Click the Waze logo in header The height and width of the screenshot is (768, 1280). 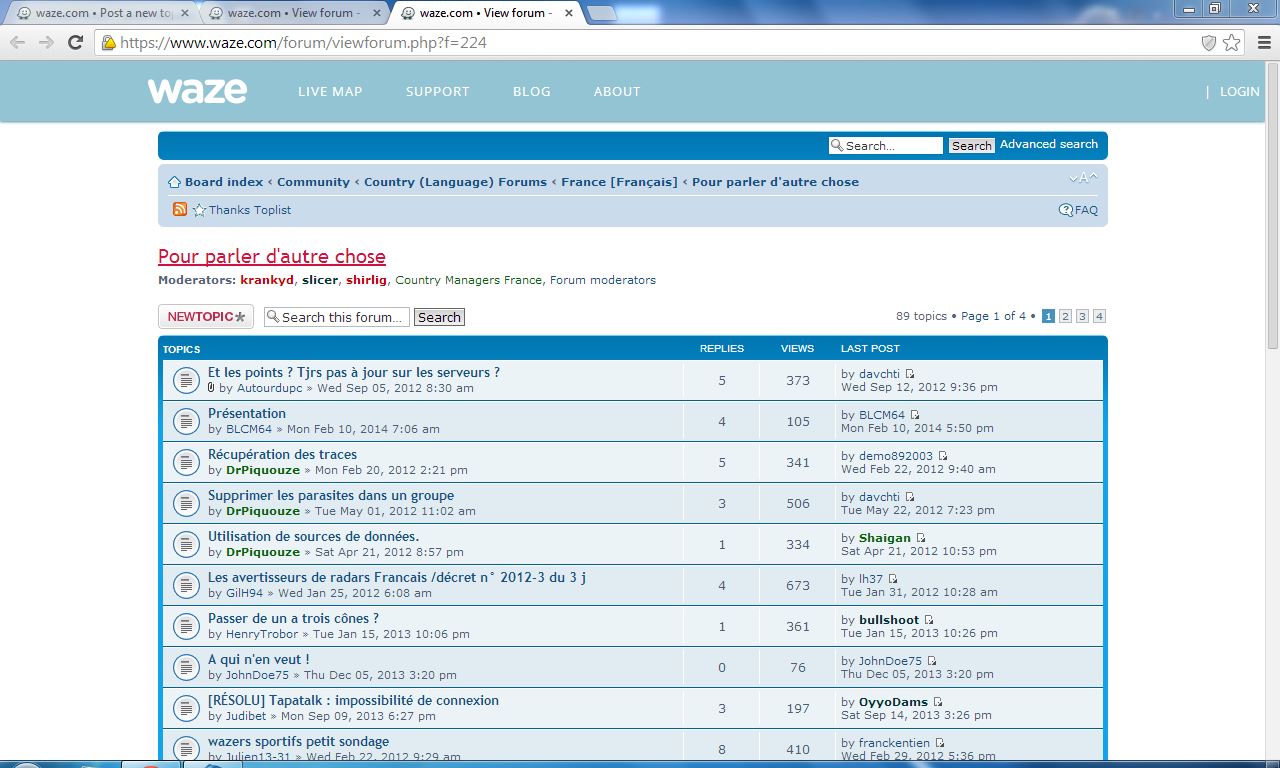point(197,91)
